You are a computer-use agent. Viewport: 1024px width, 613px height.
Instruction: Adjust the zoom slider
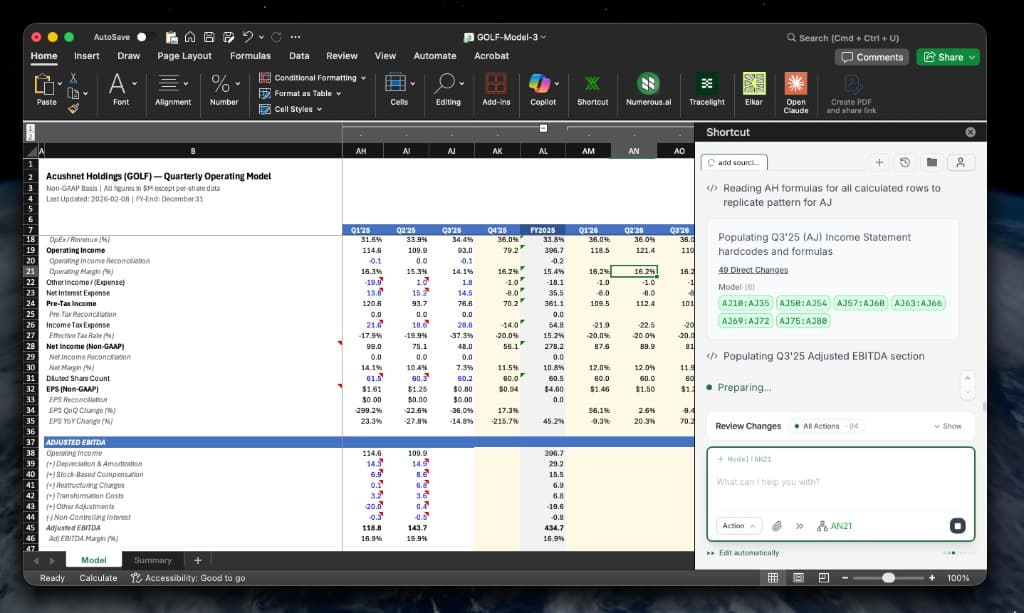pyautogui.click(x=890, y=577)
